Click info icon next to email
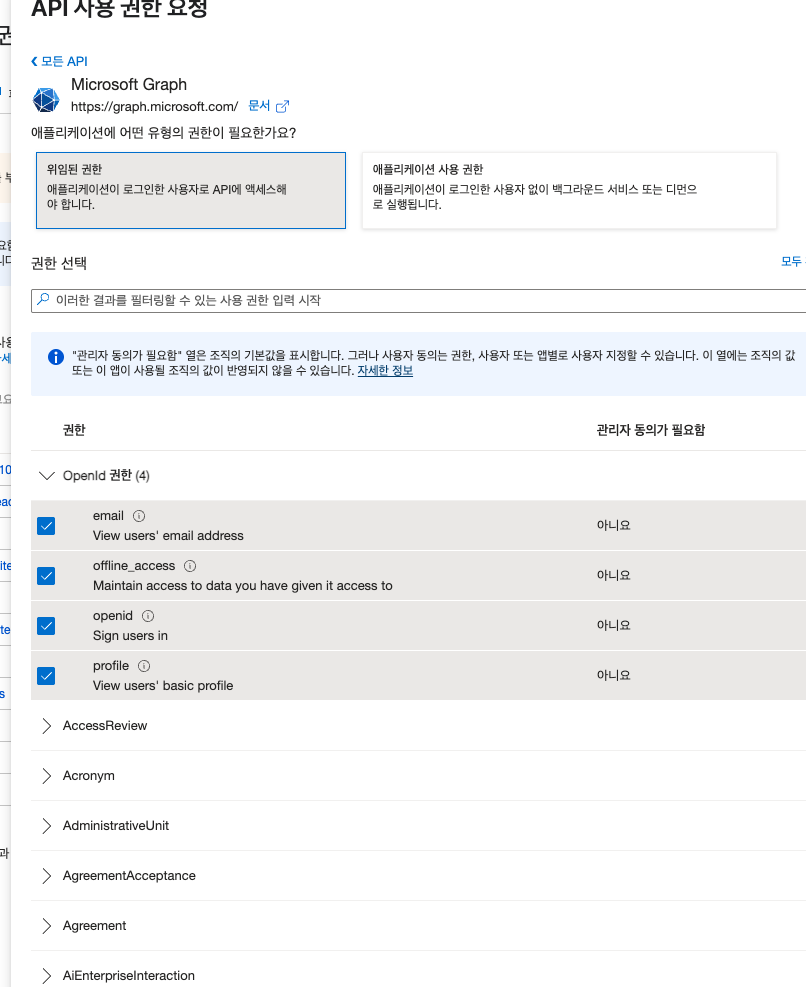The height and width of the screenshot is (987, 806). [x=139, y=516]
